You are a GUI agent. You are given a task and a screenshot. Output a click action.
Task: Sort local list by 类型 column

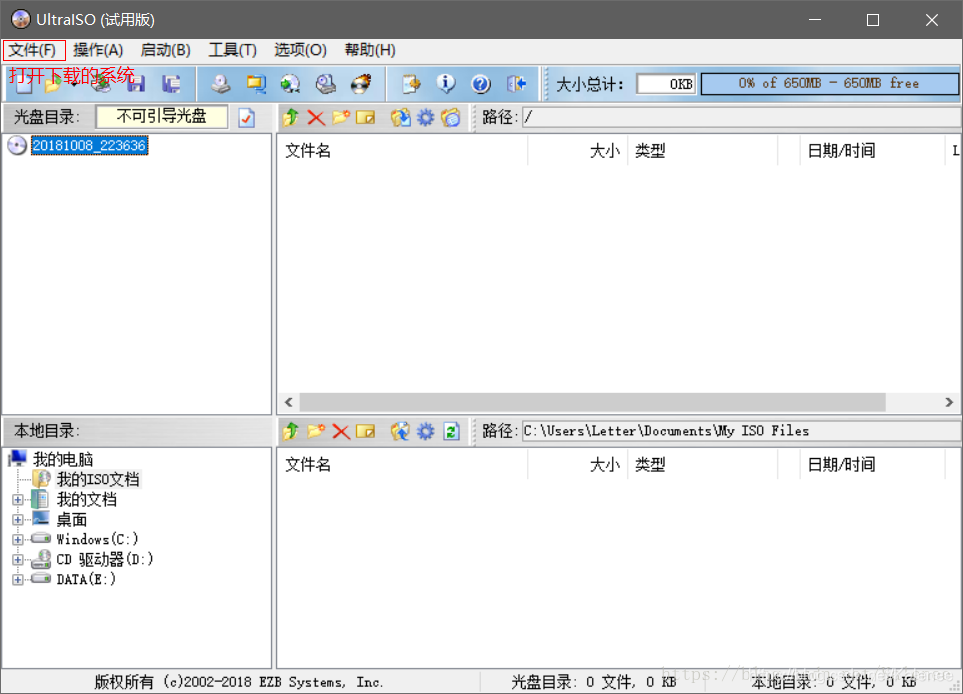point(702,464)
